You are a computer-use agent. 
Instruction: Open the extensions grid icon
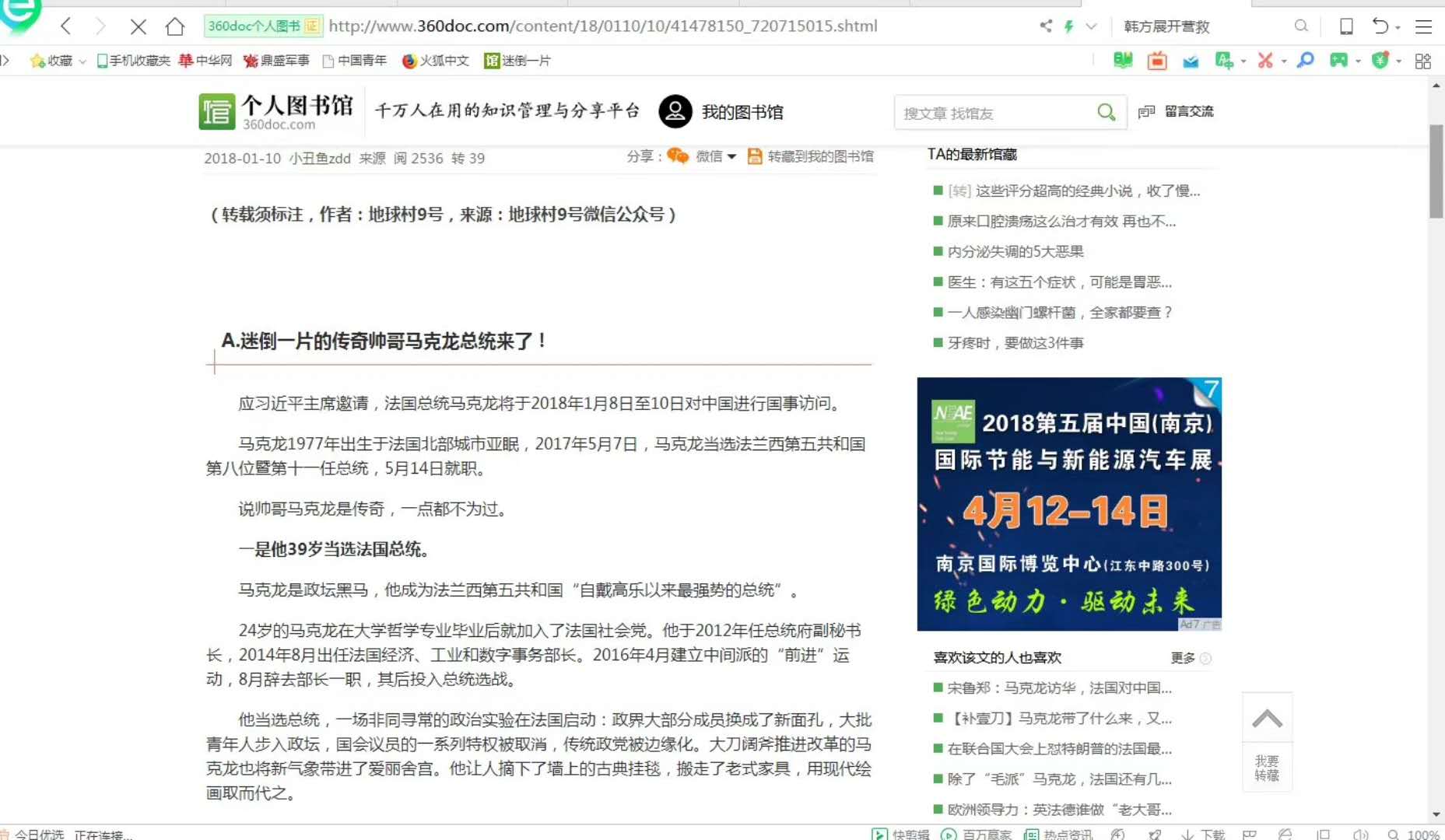(x=1423, y=61)
